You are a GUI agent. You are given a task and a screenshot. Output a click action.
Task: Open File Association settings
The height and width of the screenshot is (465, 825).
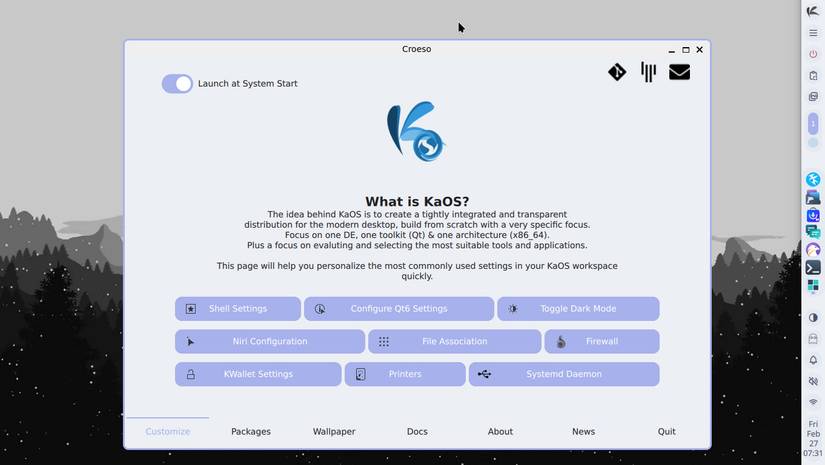455,341
